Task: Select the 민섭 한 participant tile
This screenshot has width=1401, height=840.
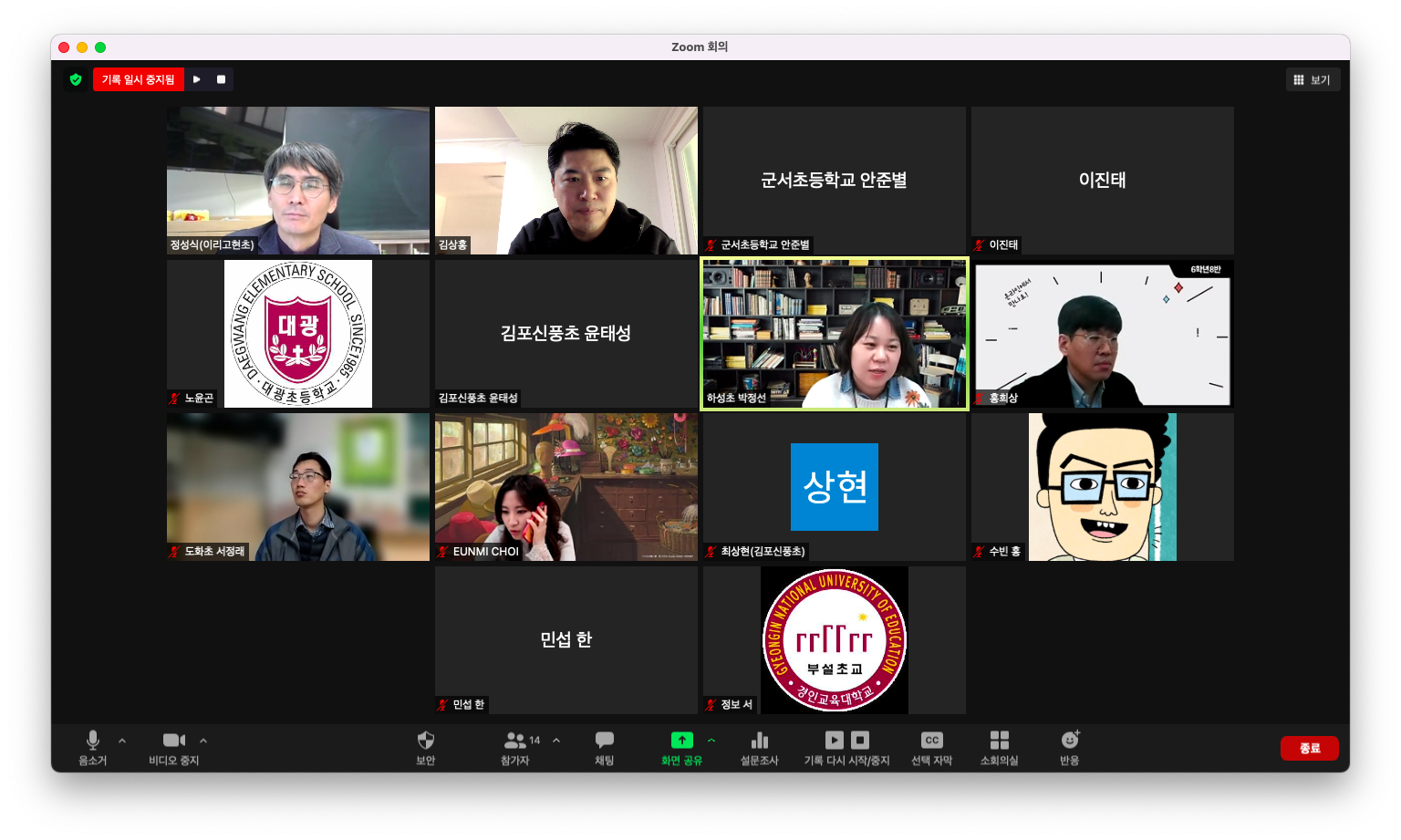Action: pyautogui.click(x=566, y=640)
